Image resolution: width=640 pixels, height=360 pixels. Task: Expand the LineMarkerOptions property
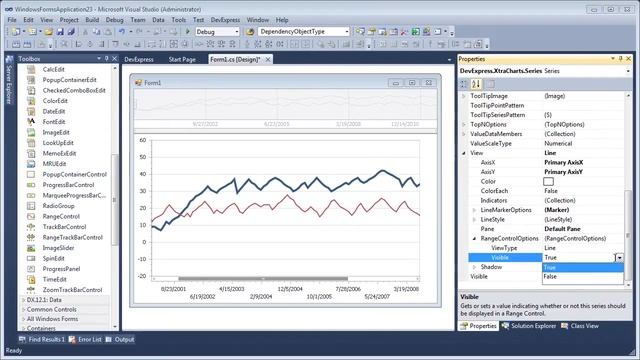(x=474, y=210)
